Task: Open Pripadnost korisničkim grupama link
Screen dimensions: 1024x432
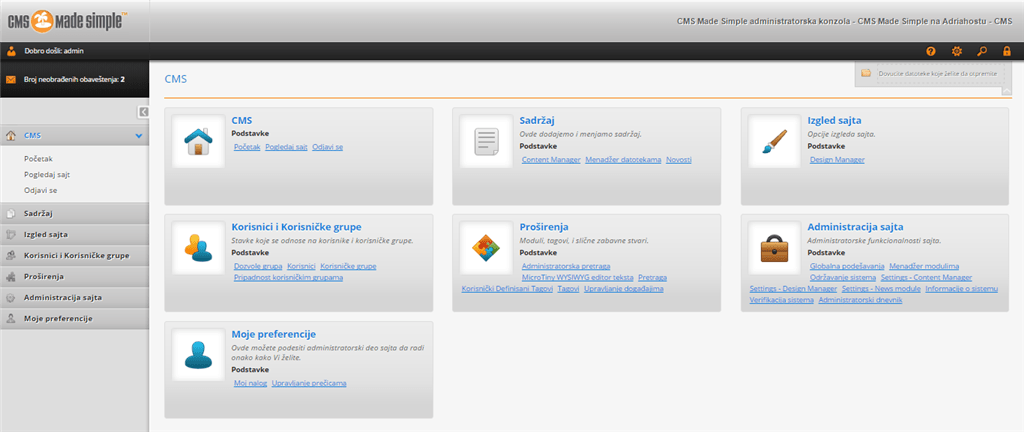Action: (288, 277)
